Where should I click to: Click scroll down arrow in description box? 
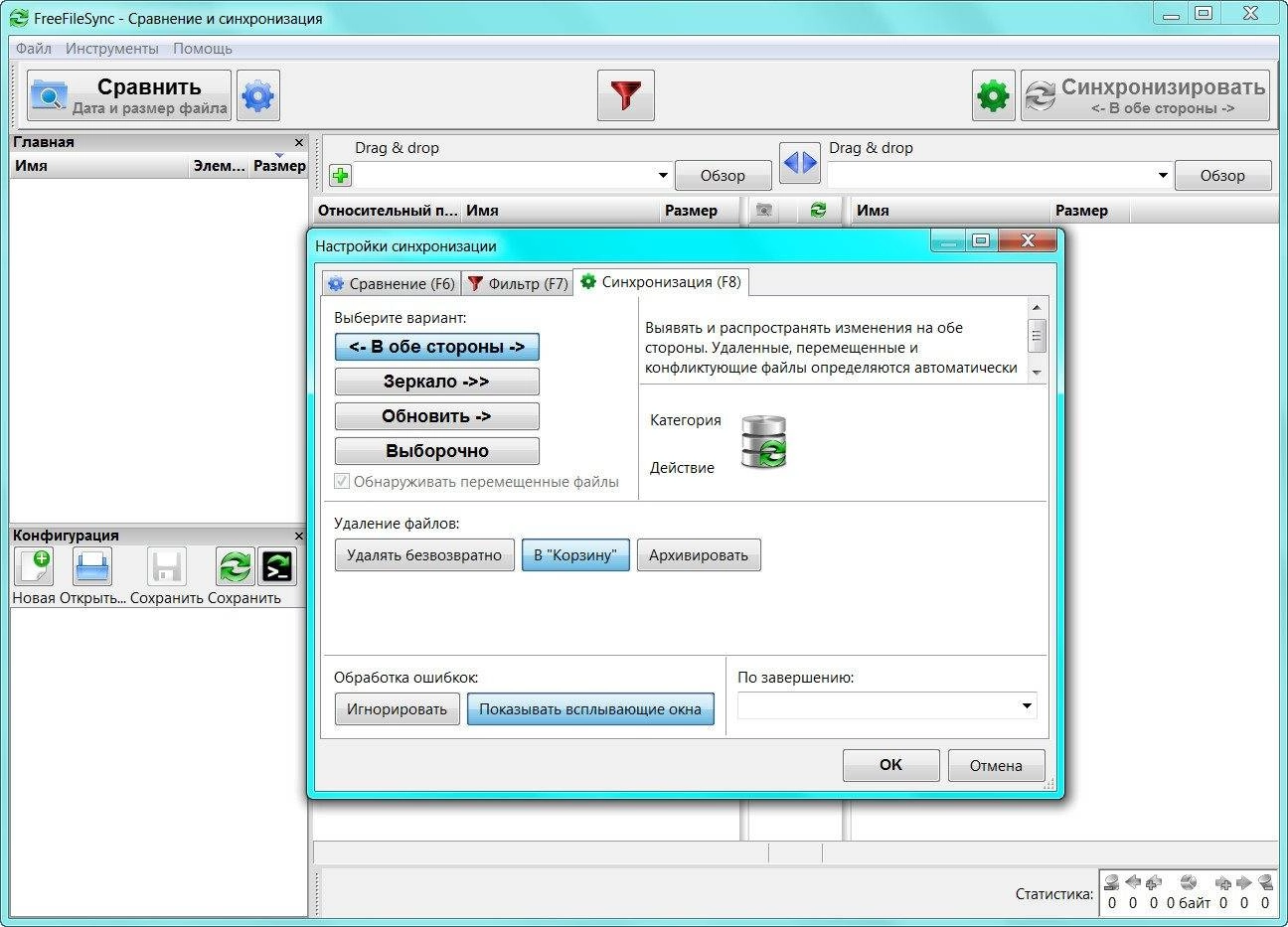pyautogui.click(x=1037, y=373)
